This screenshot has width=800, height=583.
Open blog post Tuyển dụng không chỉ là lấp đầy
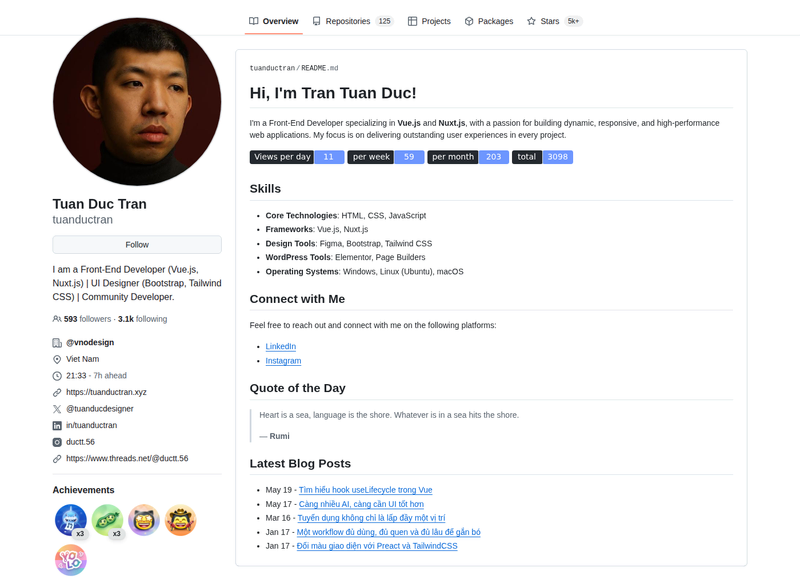tap(371, 518)
